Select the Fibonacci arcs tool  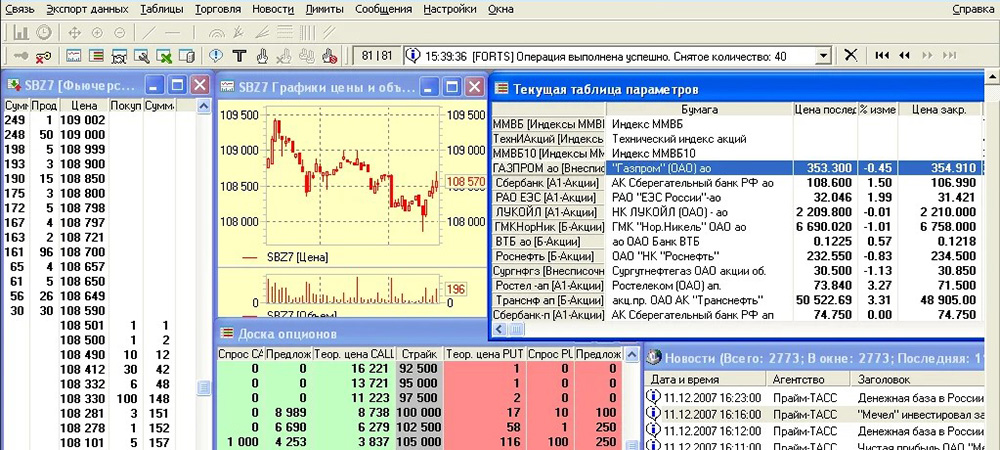[217, 32]
